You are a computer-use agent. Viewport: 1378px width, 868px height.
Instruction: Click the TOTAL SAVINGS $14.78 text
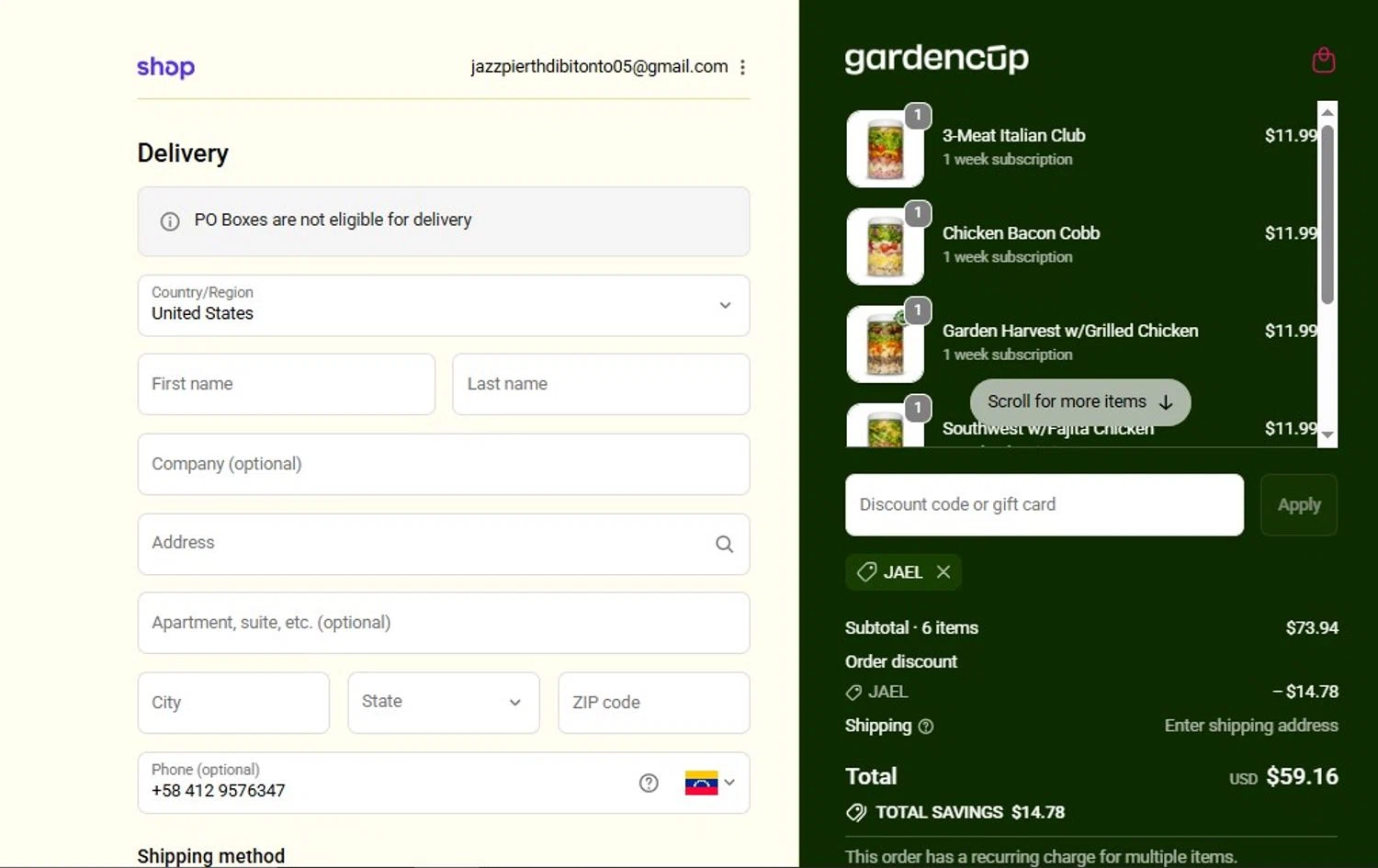pos(970,813)
